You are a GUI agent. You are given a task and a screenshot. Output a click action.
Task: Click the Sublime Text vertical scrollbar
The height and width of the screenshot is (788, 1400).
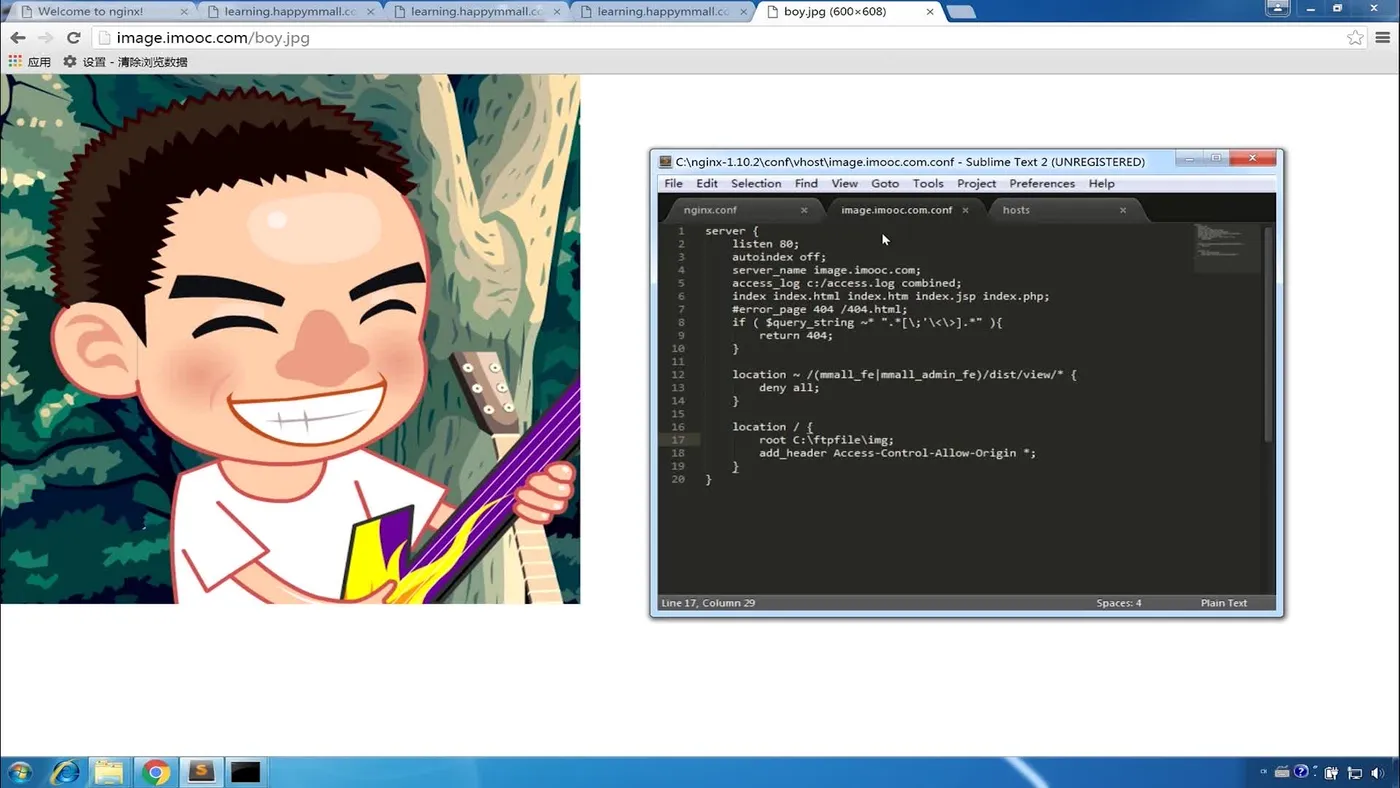[1269, 334]
